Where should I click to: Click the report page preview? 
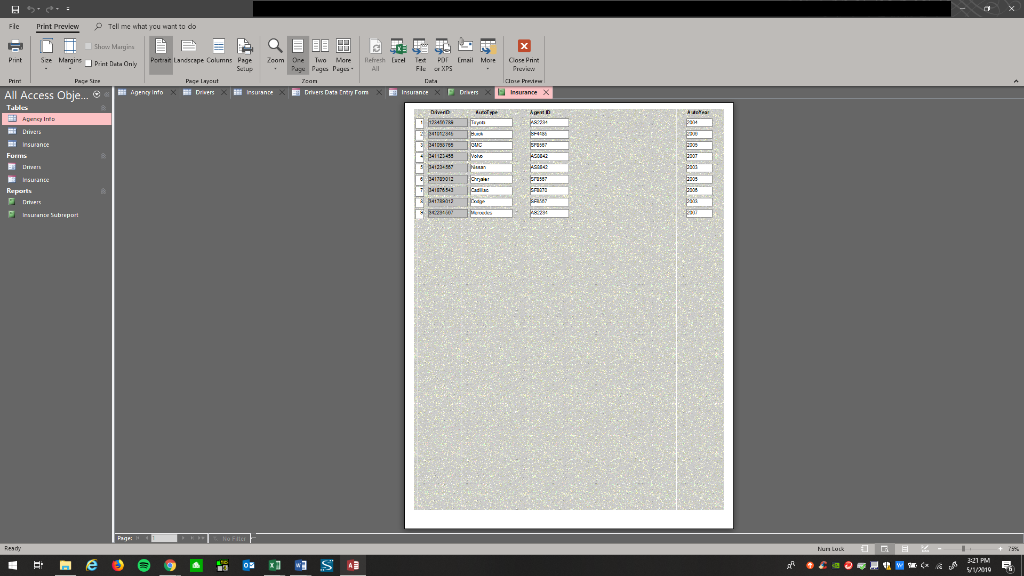point(569,315)
